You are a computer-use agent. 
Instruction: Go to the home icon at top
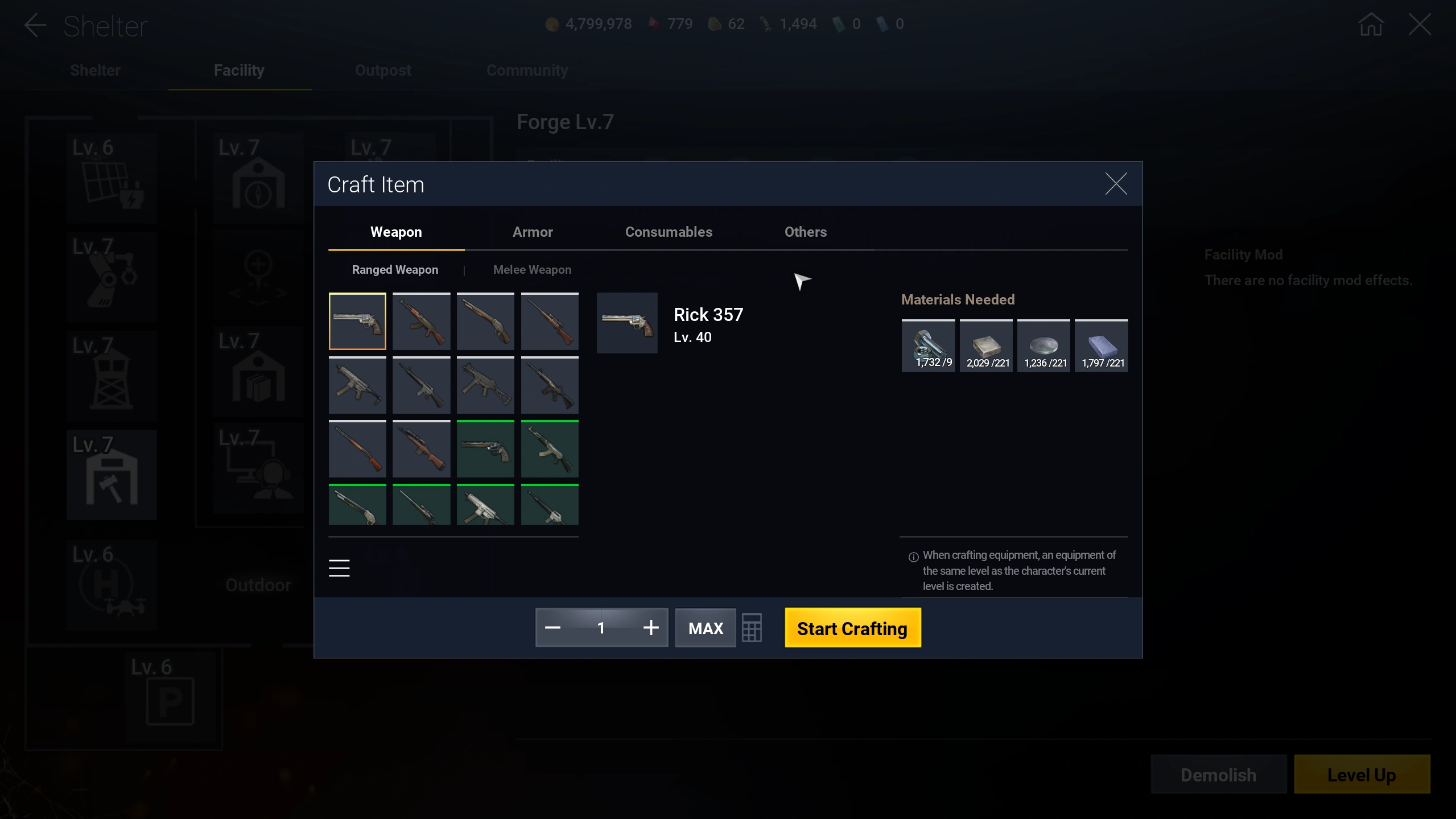1371,24
